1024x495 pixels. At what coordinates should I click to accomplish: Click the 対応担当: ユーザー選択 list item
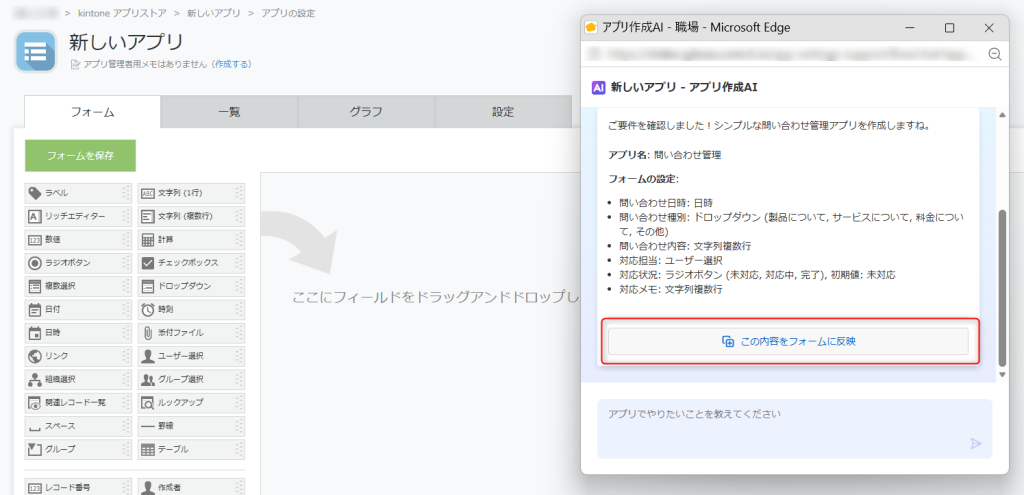pyautogui.click(x=671, y=261)
